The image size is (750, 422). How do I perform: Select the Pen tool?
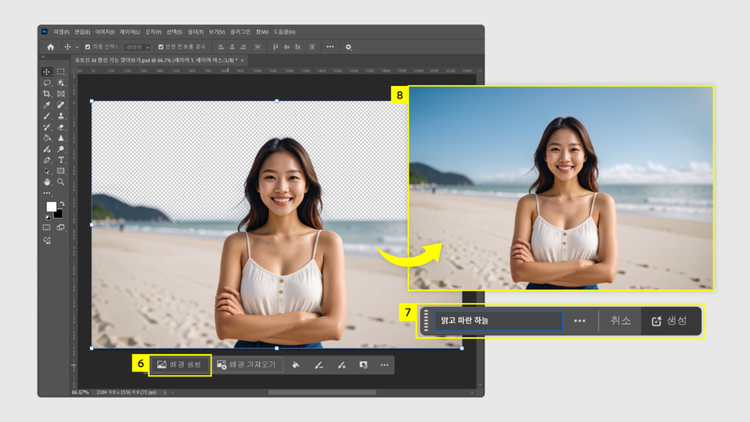click(x=47, y=160)
